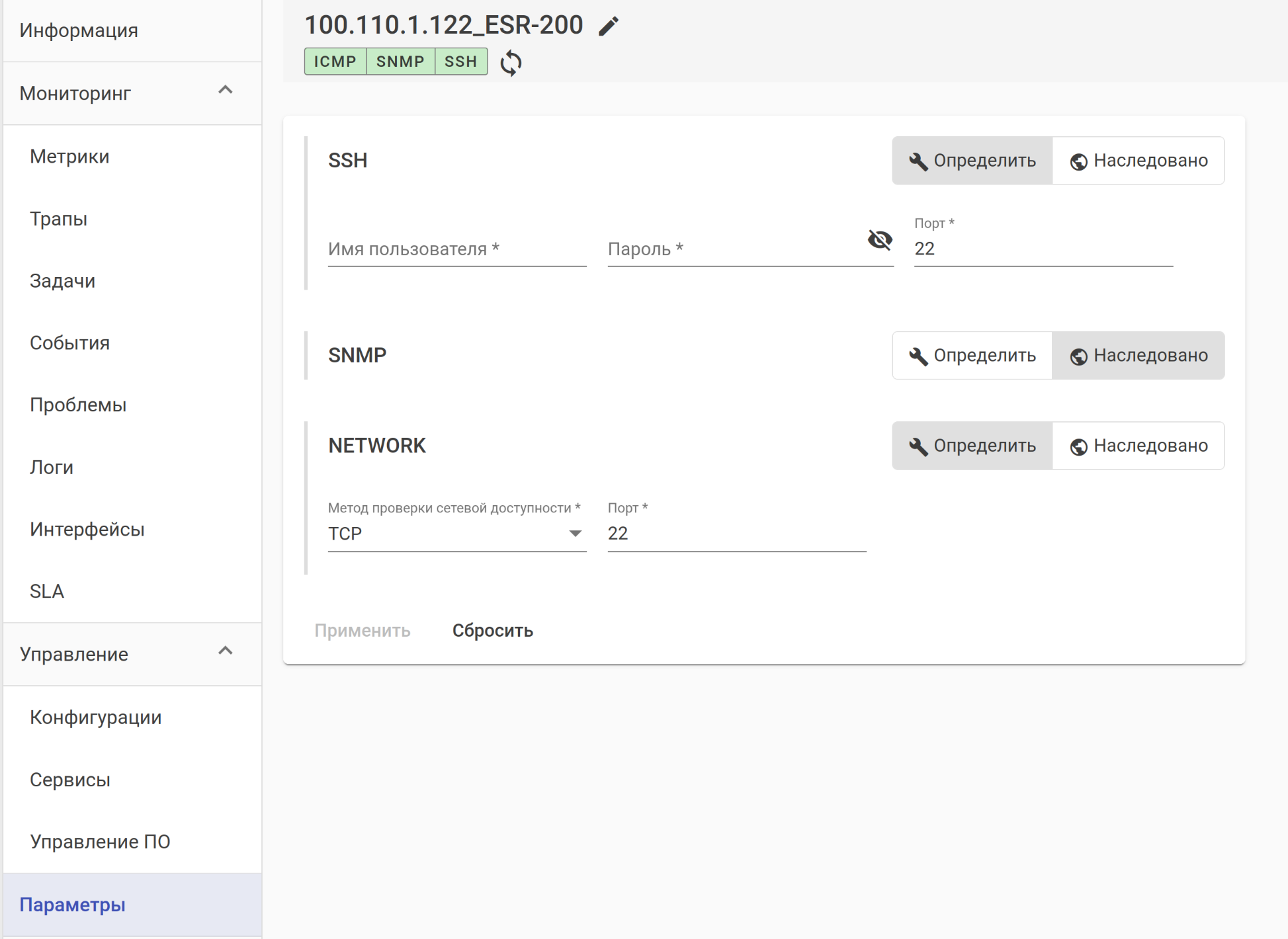
Task: Click the Имя пользователя input field
Action: coord(456,249)
